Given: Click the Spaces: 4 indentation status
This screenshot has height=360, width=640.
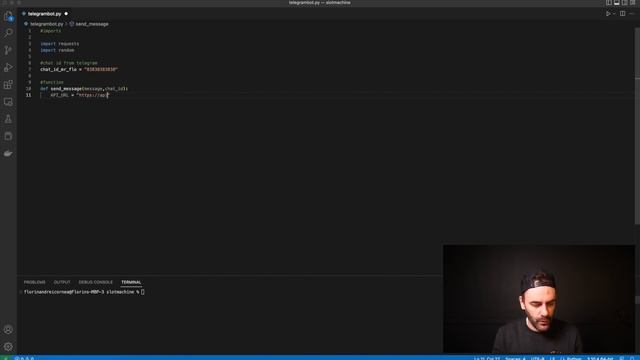Looking at the screenshot, I should 515,358.
